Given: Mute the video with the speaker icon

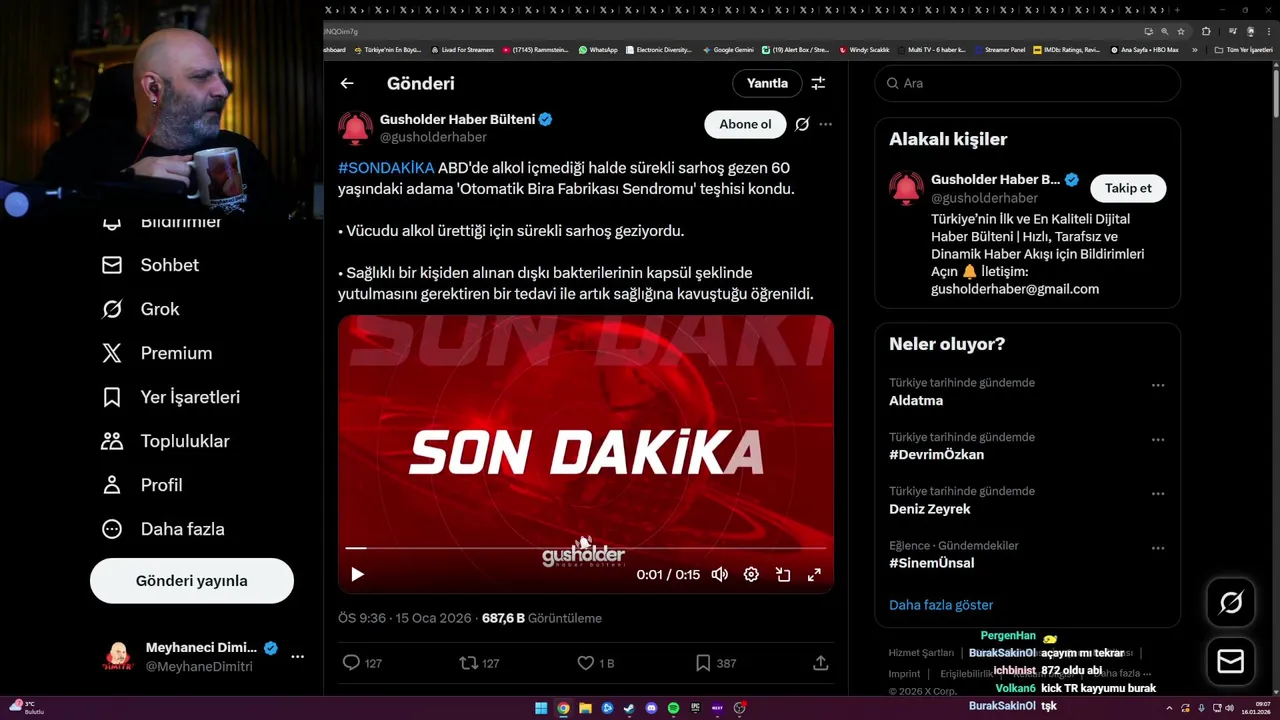Looking at the screenshot, I should point(719,574).
